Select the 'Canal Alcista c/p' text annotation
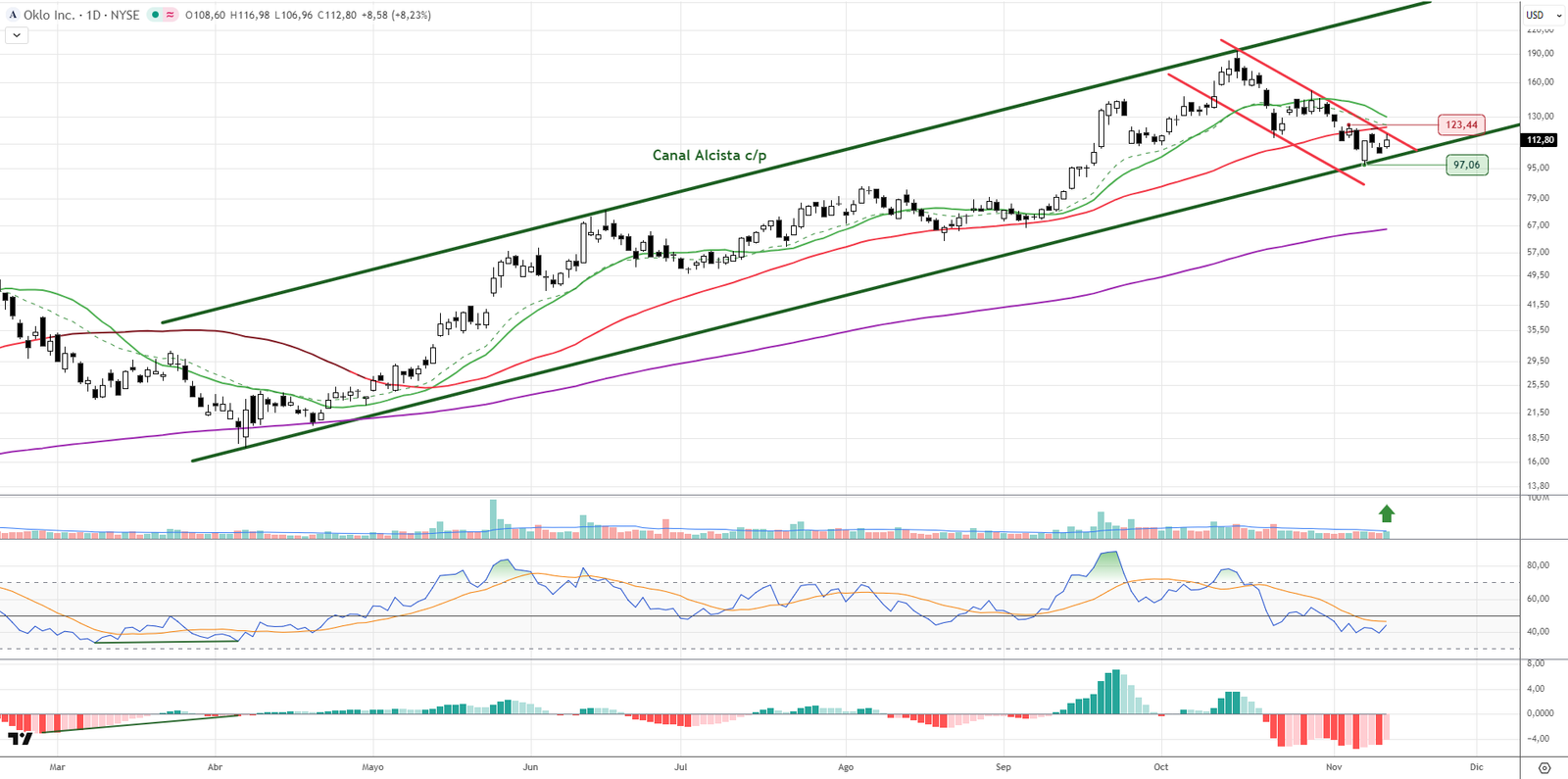Image resolution: width=1568 pixels, height=779 pixels. 710,155
